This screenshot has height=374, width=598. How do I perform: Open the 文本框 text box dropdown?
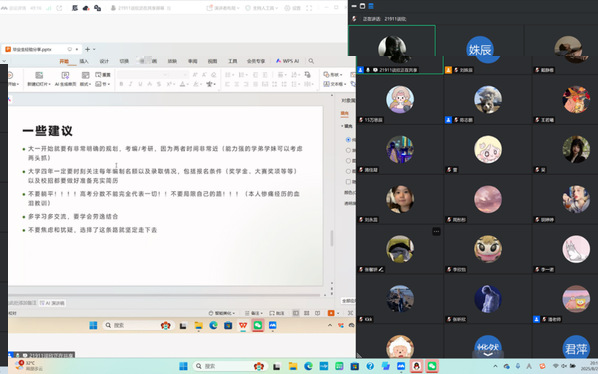tap(334, 84)
